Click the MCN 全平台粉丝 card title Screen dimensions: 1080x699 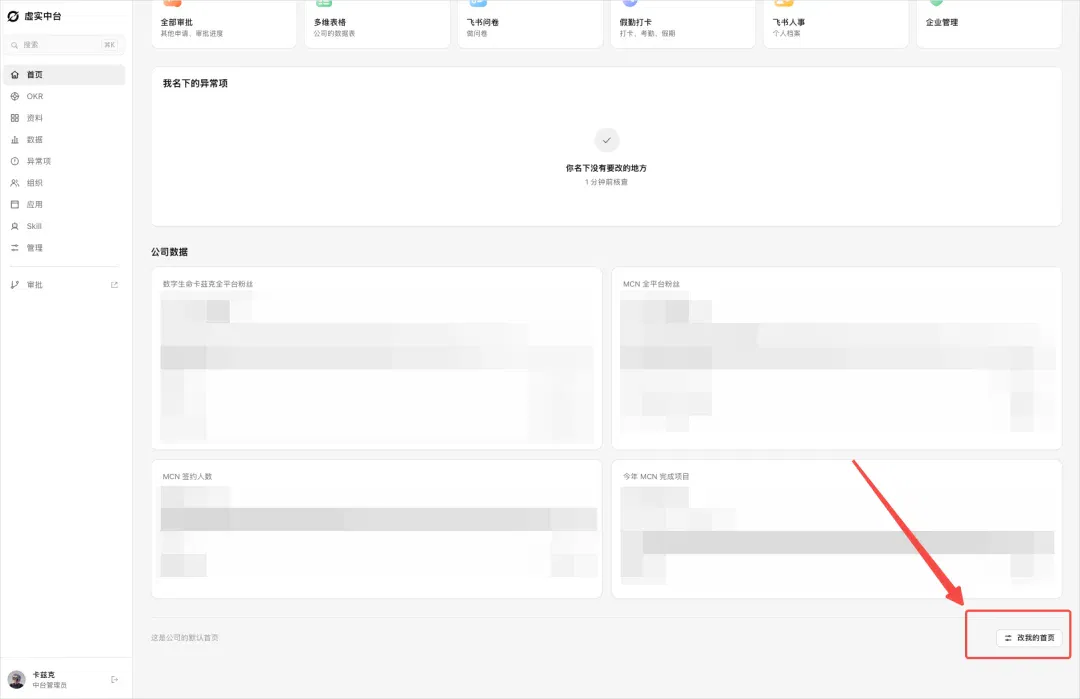pyautogui.click(x=652, y=284)
